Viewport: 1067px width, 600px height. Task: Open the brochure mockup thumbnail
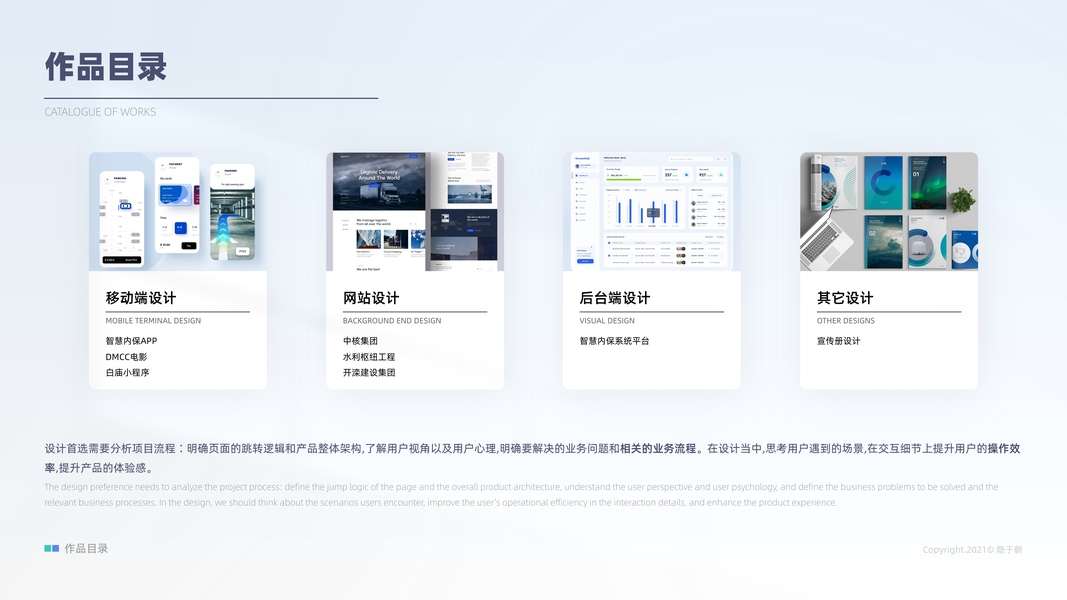tap(889, 212)
